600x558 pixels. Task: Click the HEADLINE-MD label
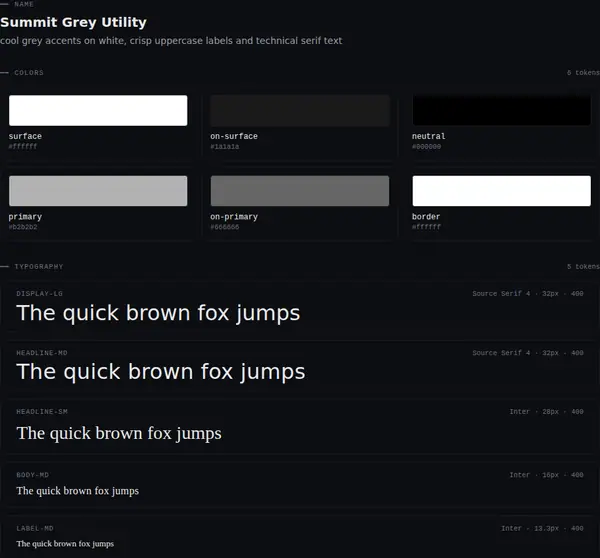point(42,353)
